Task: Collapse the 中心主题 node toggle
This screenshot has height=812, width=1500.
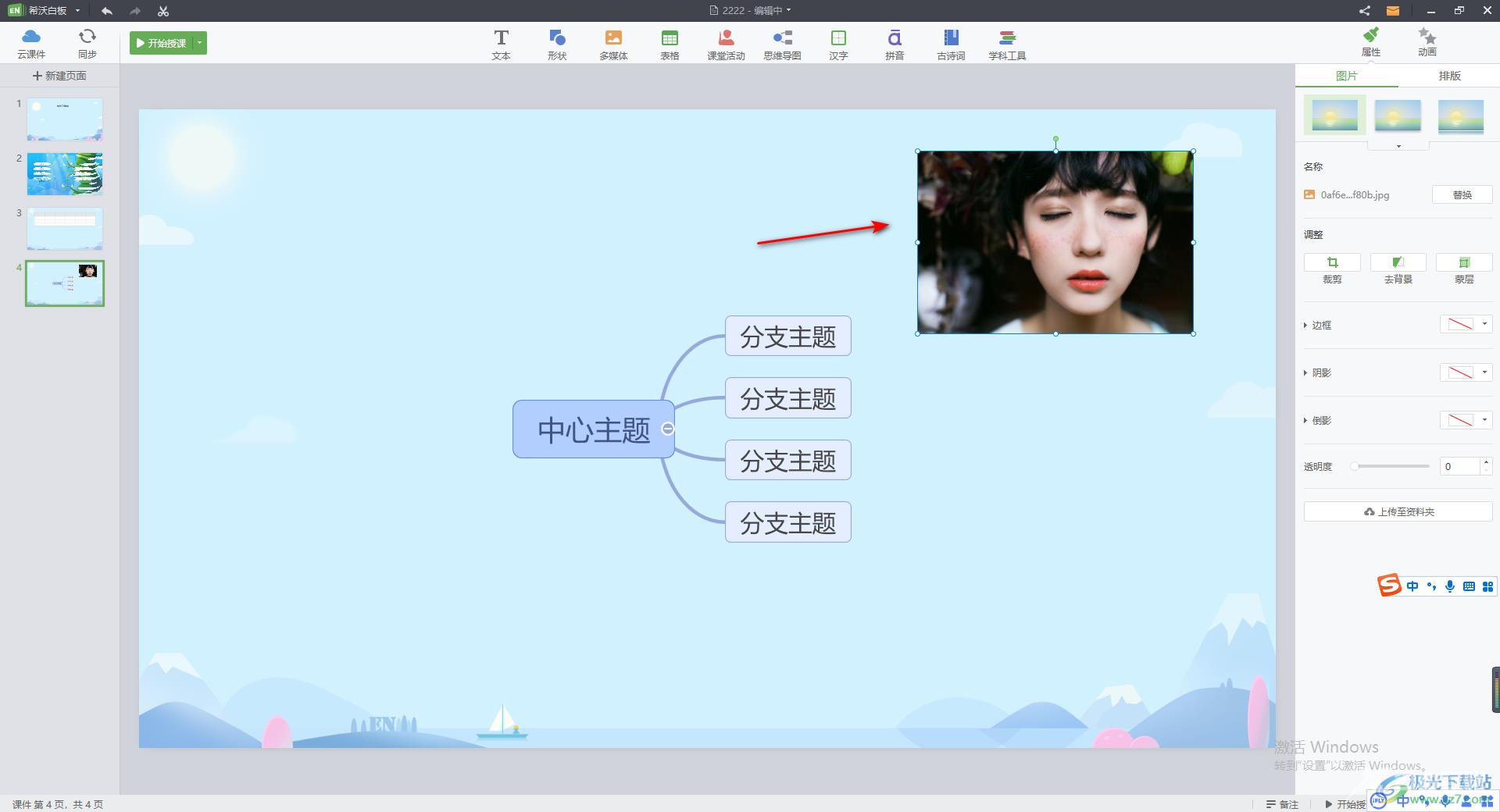Action: (x=668, y=429)
